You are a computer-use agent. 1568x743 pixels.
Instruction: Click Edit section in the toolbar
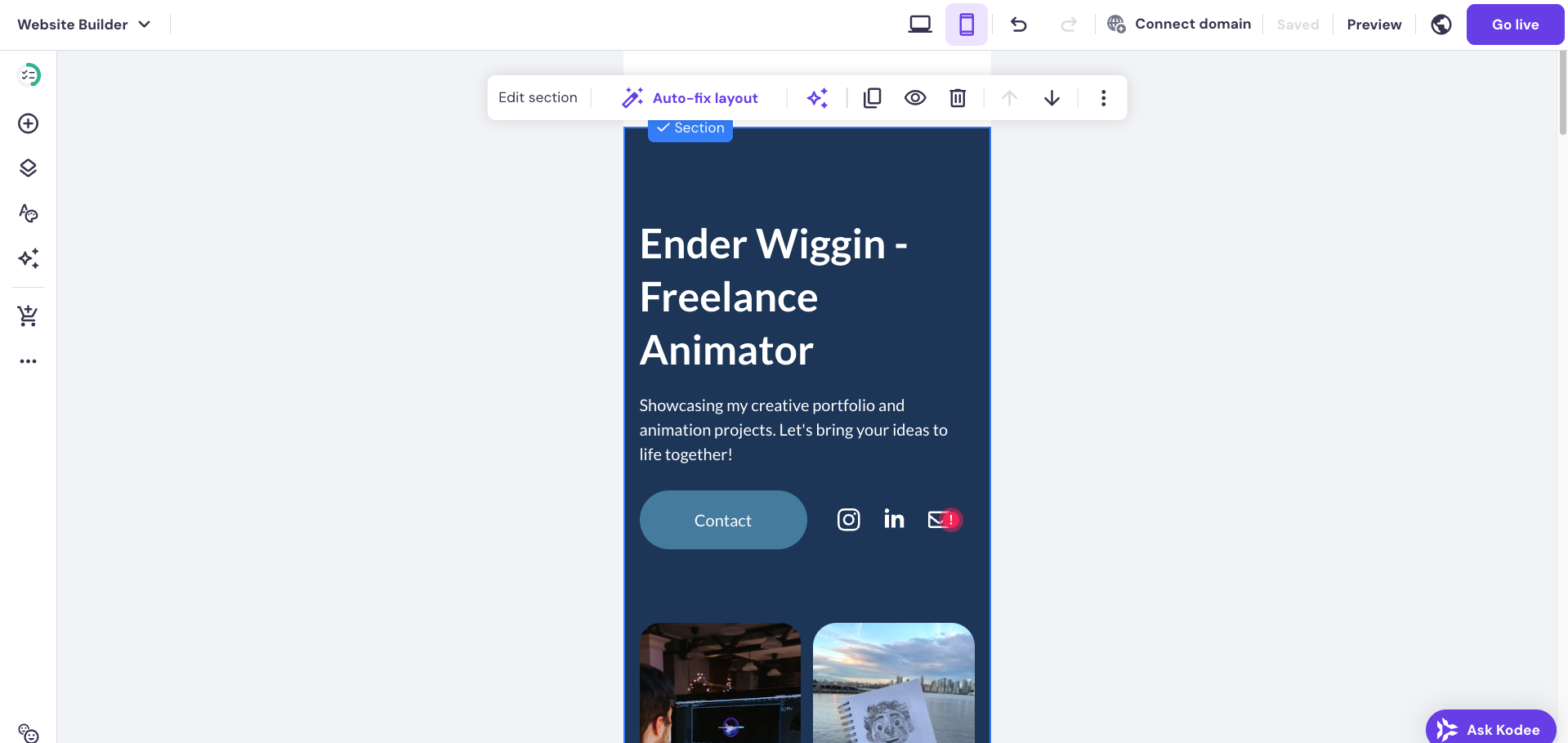(538, 97)
